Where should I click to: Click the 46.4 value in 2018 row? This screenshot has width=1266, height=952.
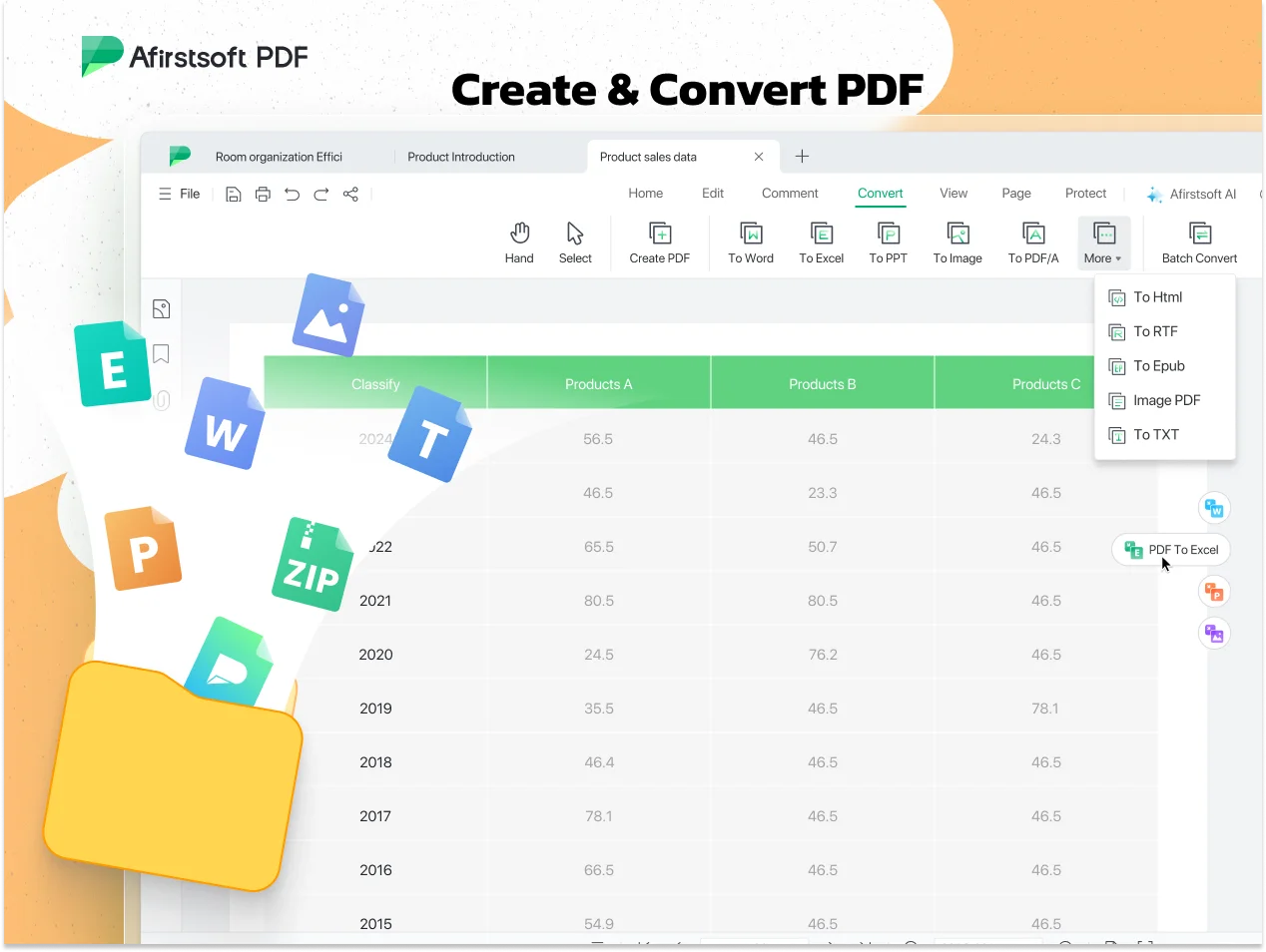[599, 762]
